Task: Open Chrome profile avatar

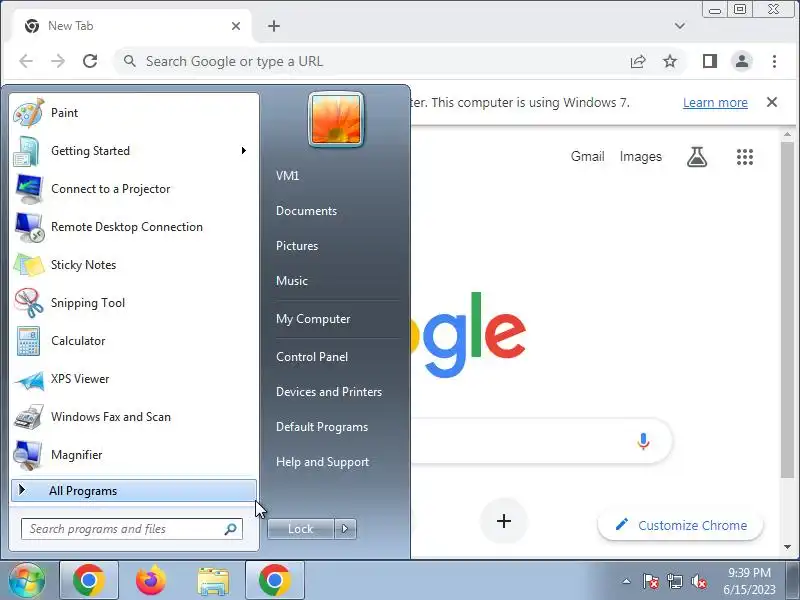Action: [742, 61]
